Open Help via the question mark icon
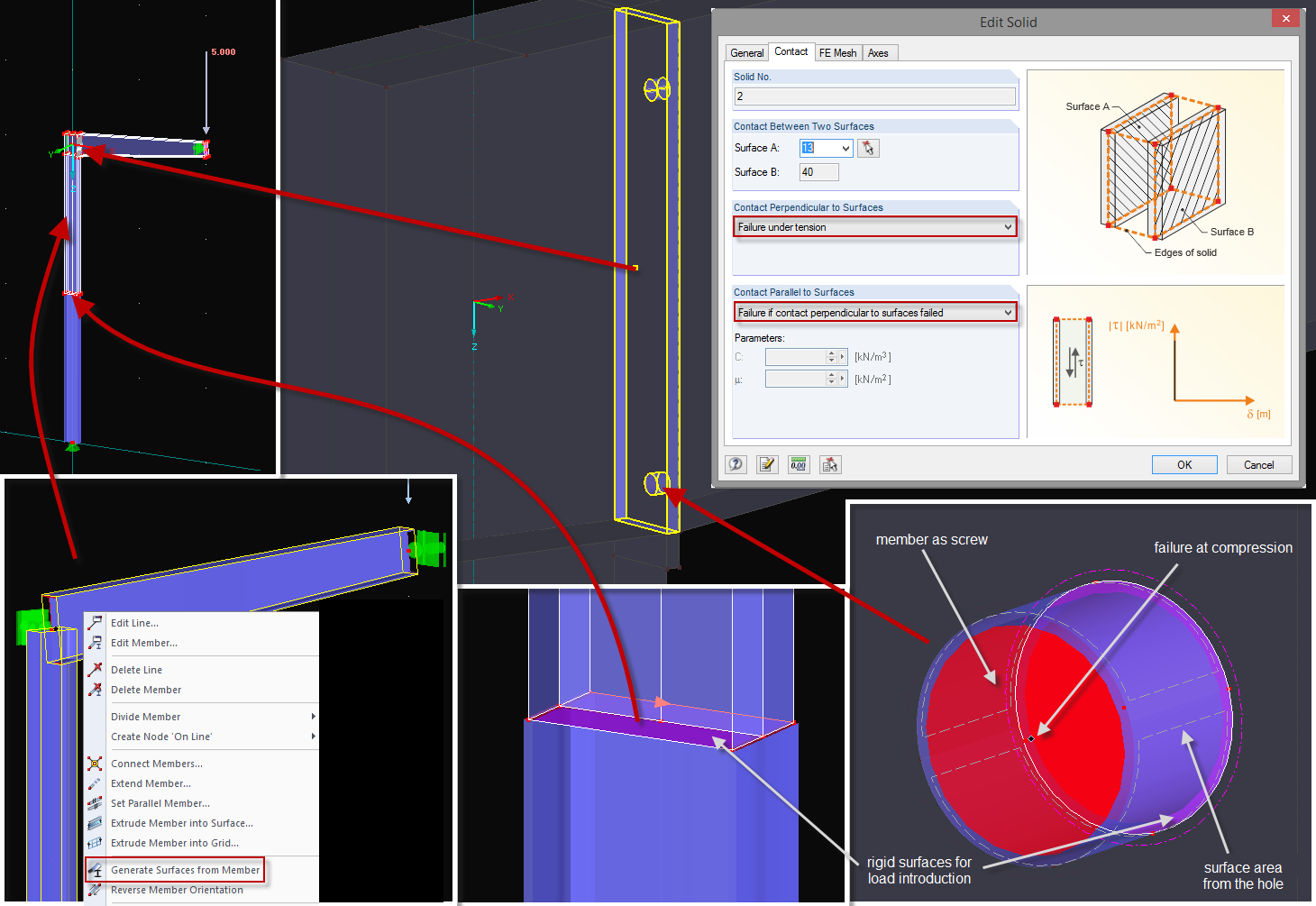This screenshot has width=1316, height=906. coord(736,463)
